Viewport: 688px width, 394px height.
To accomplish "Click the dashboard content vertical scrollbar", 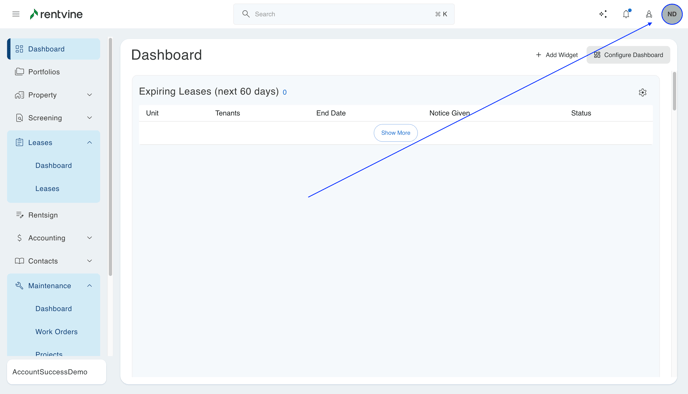I will click(x=674, y=91).
